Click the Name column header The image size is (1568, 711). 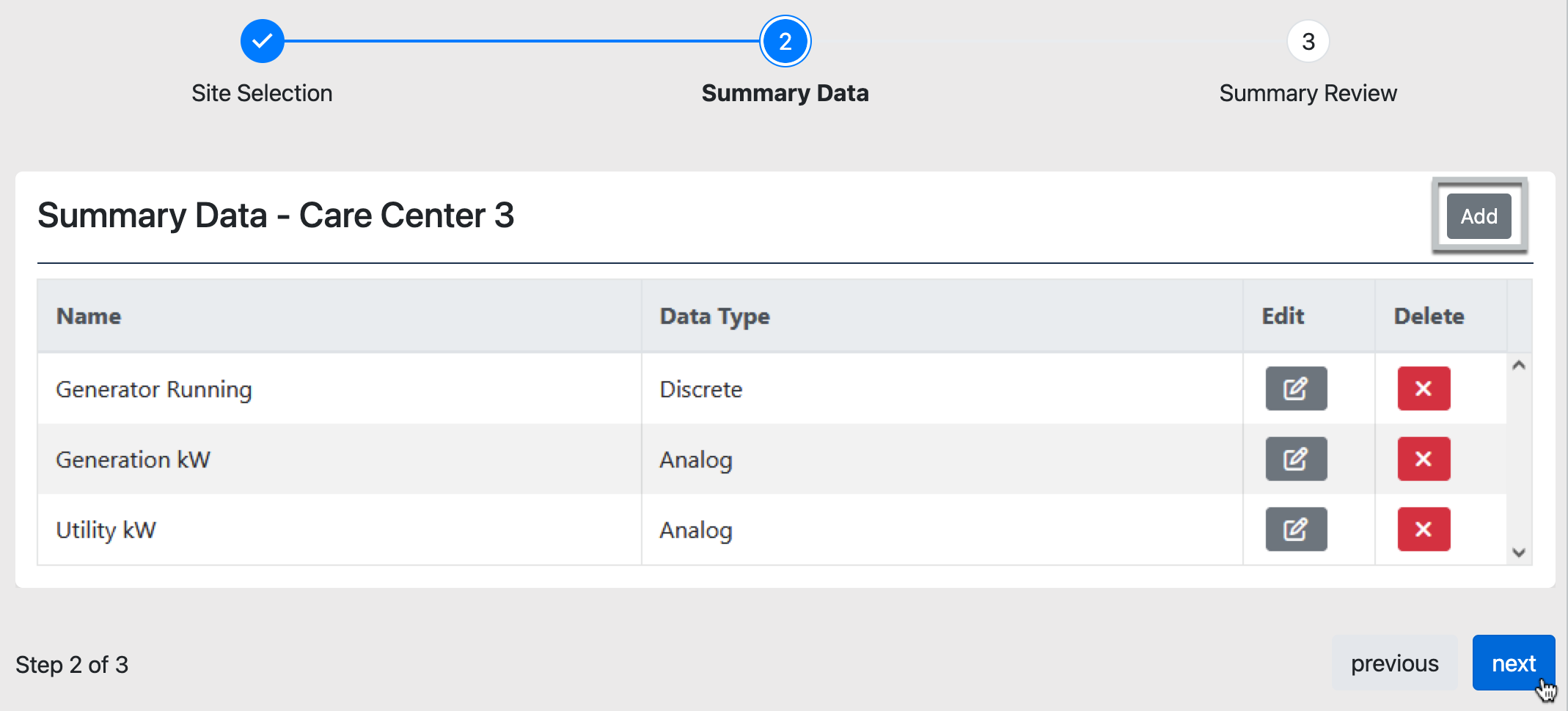(89, 316)
